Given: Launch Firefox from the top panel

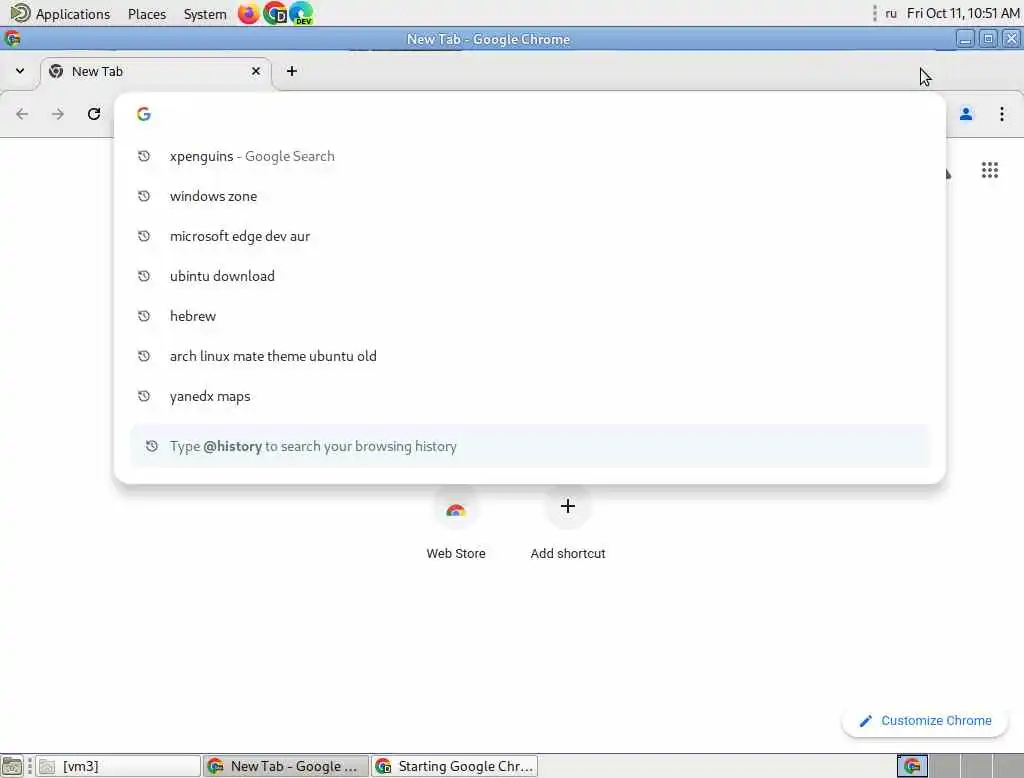Looking at the screenshot, I should click(249, 13).
